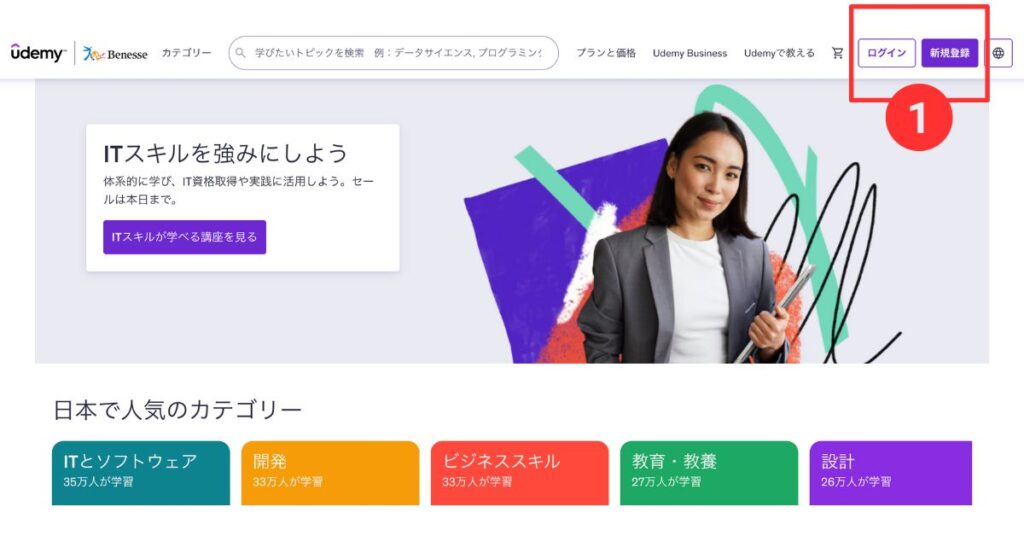Click the search magnifier icon
The image size is (1024, 536).
(240, 53)
